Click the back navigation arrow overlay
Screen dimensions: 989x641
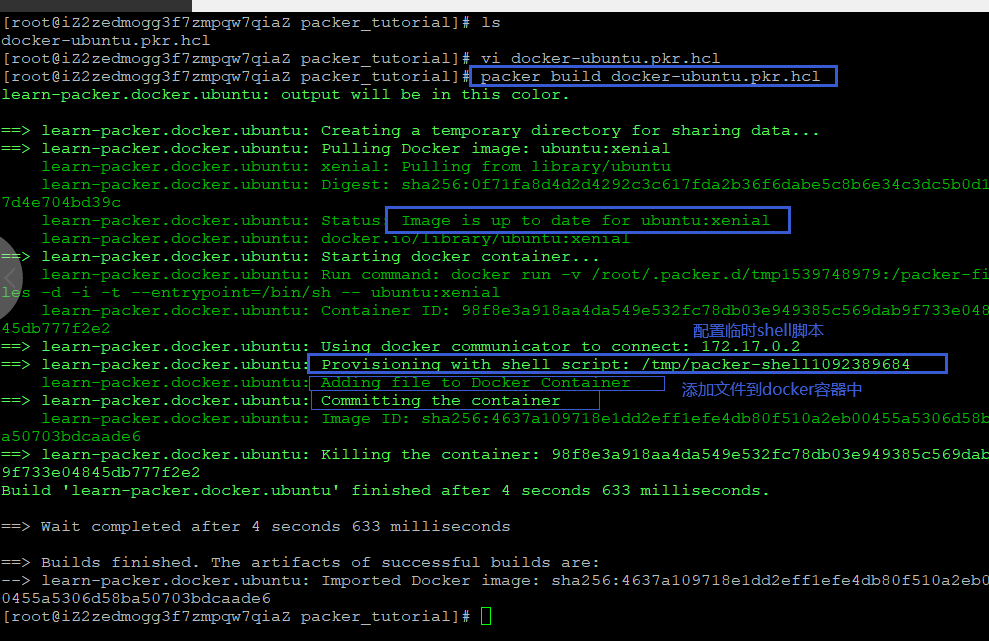(8, 277)
